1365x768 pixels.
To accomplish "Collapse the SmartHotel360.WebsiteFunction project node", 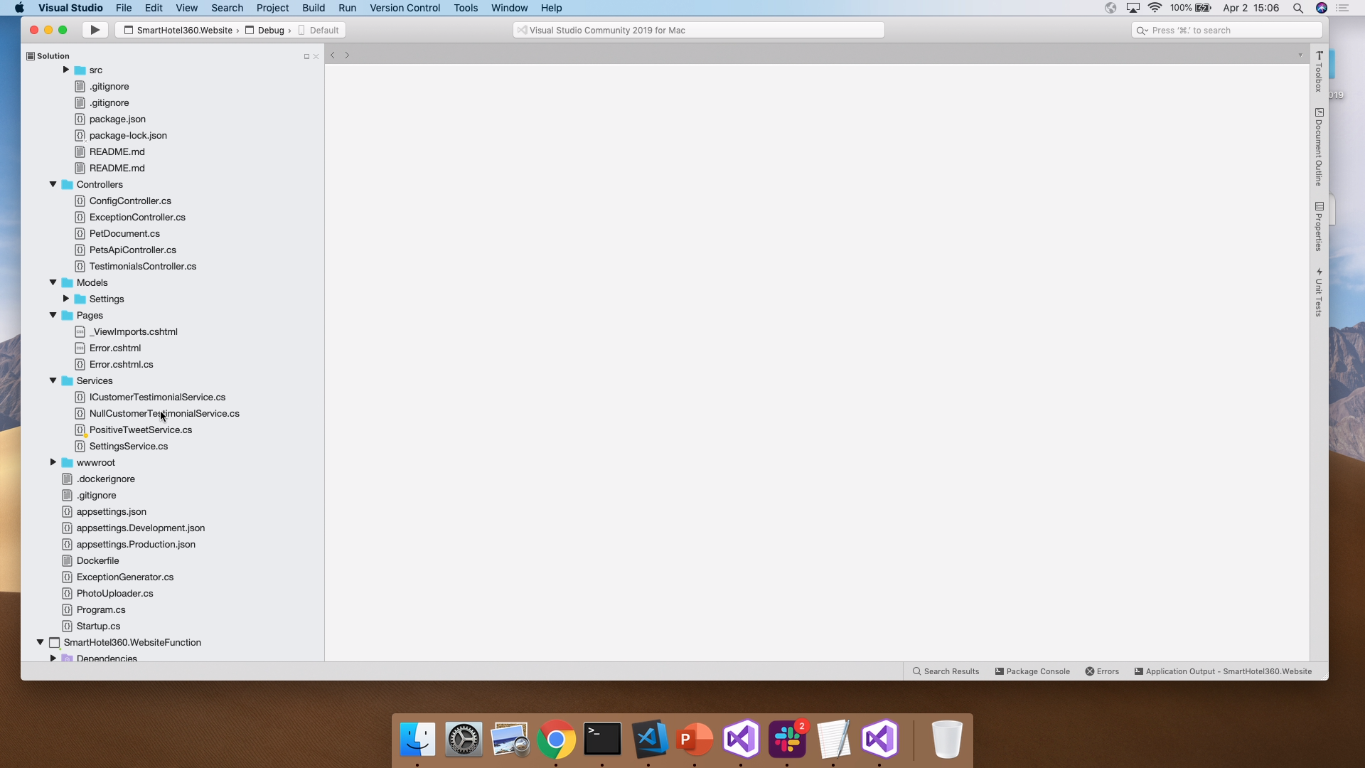I will tap(40, 642).
